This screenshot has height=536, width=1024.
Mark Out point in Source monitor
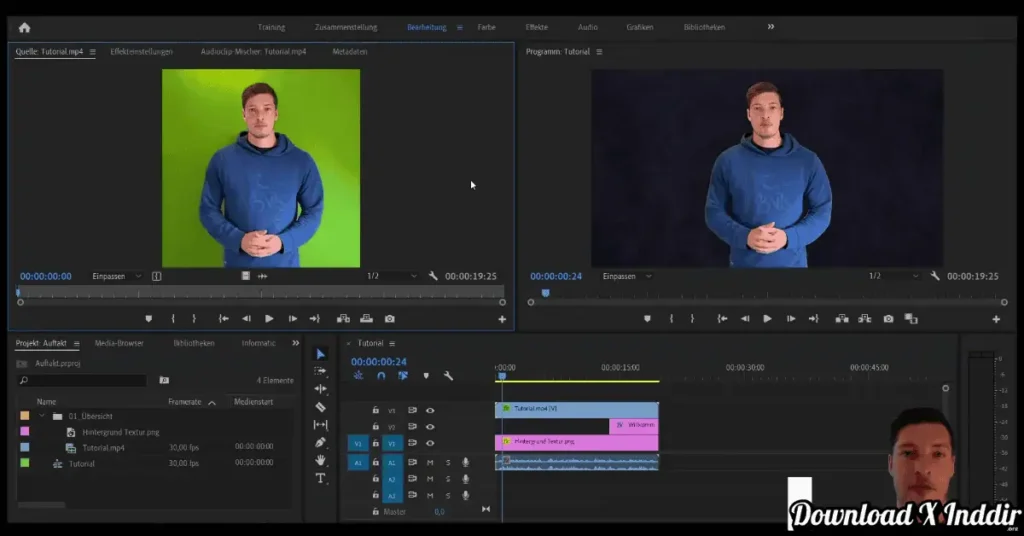[x=194, y=319]
